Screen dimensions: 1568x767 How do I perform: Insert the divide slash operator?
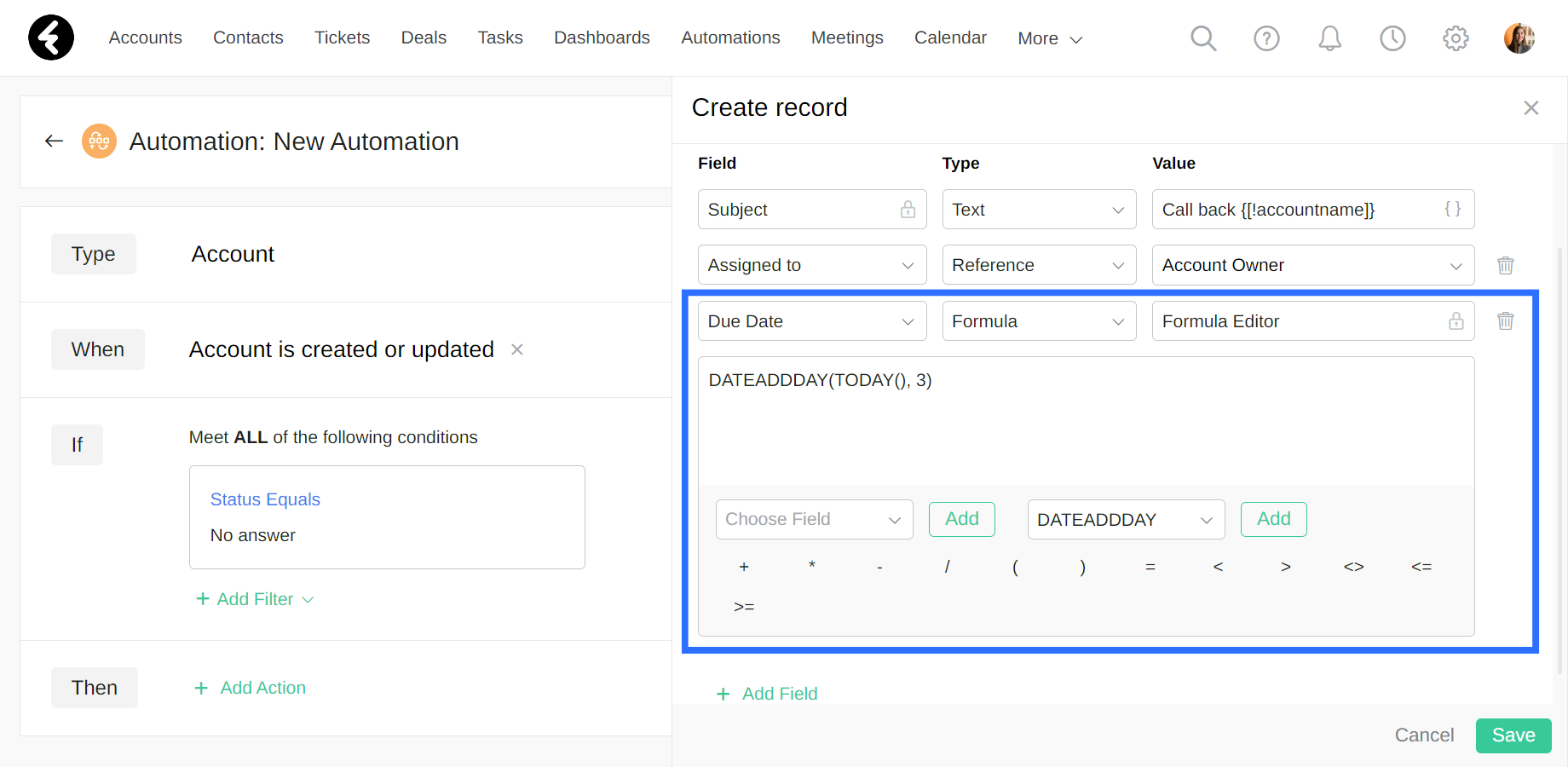click(948, 567)
